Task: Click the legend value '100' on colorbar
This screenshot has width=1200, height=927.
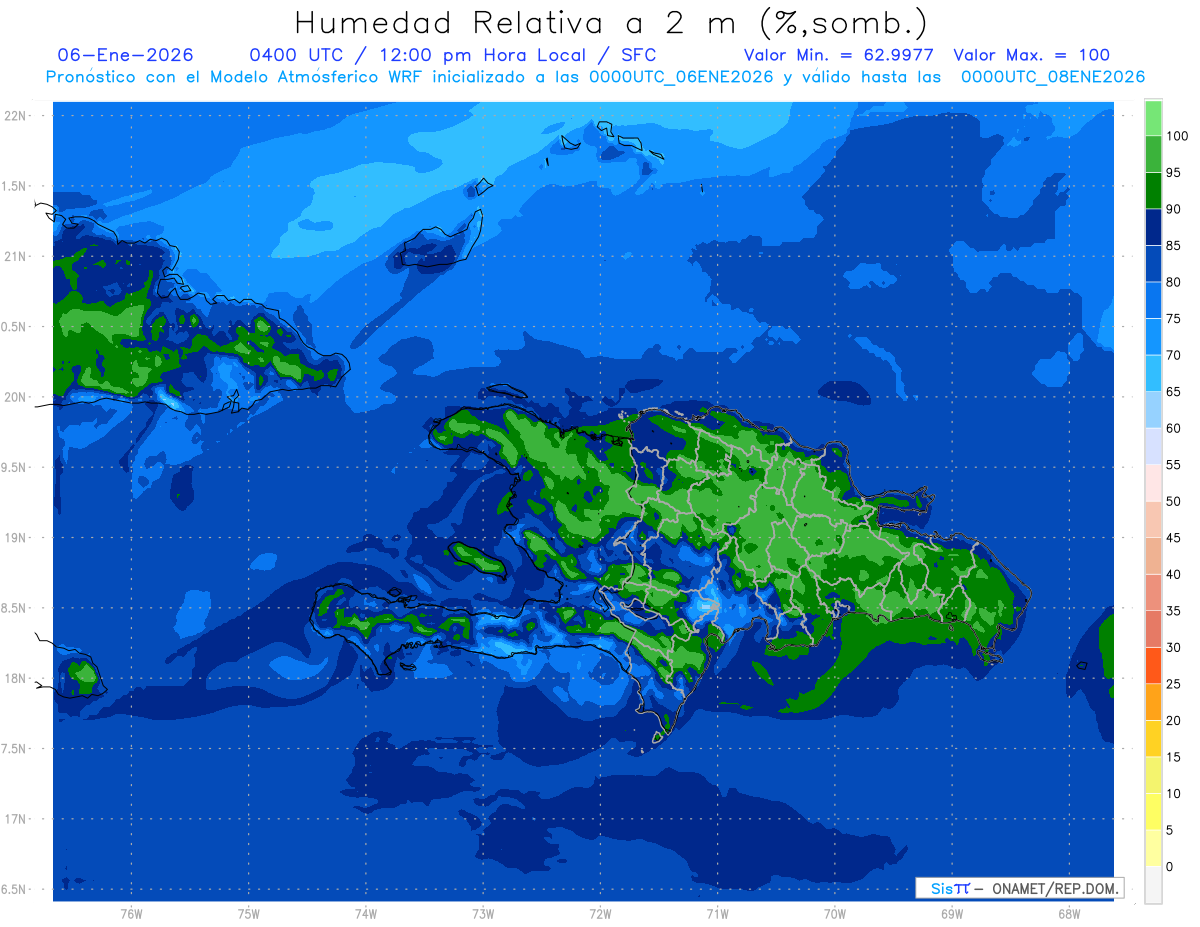Action: coord(1177,136)
